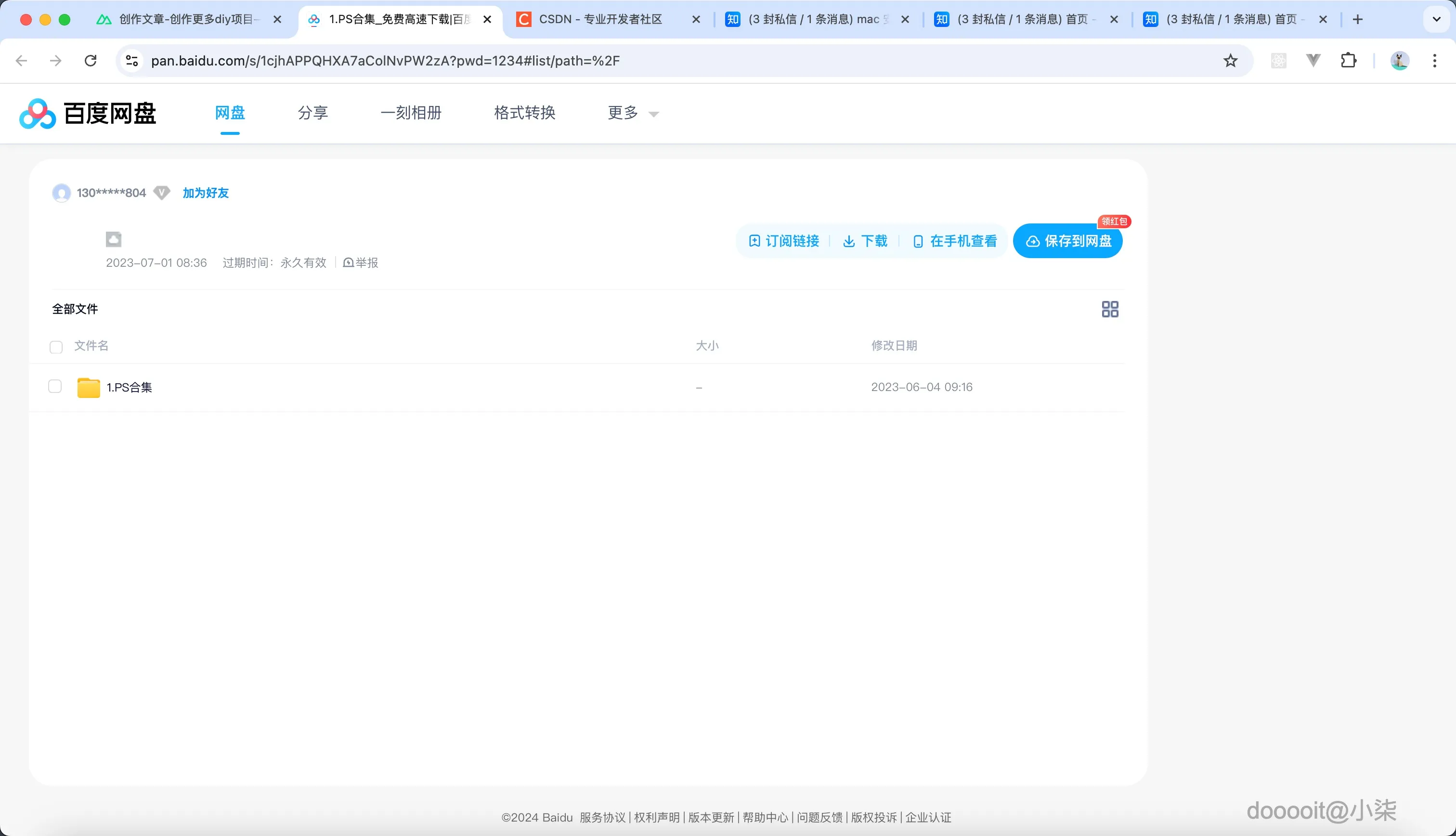Click the Baidu Netdisk logo
Image resolution: width=1456 pixels, height=836 pixels.
(x=86, y=113)
